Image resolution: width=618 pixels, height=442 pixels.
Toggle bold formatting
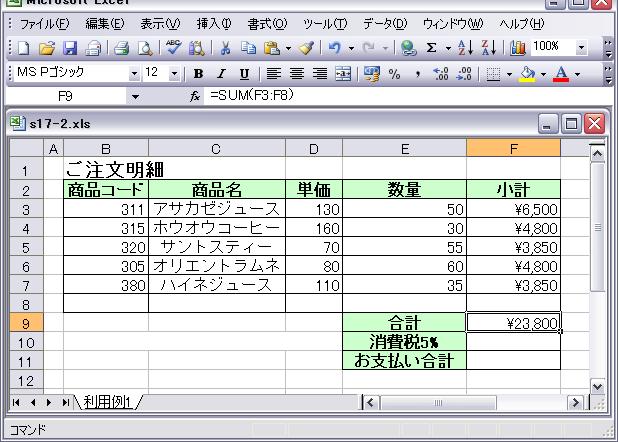199,74
